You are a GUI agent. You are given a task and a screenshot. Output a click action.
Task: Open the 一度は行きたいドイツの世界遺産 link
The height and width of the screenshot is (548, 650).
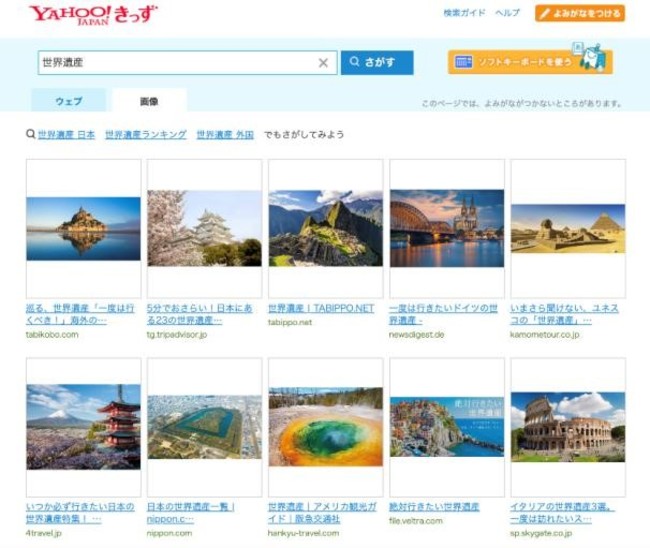pyautogui.click(x=443, y=314)
